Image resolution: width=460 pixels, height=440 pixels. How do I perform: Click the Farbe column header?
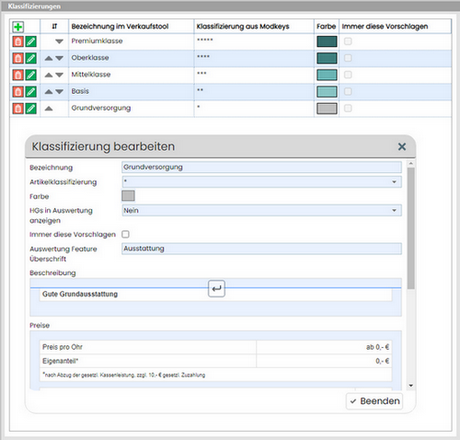[x=326, y=26]
